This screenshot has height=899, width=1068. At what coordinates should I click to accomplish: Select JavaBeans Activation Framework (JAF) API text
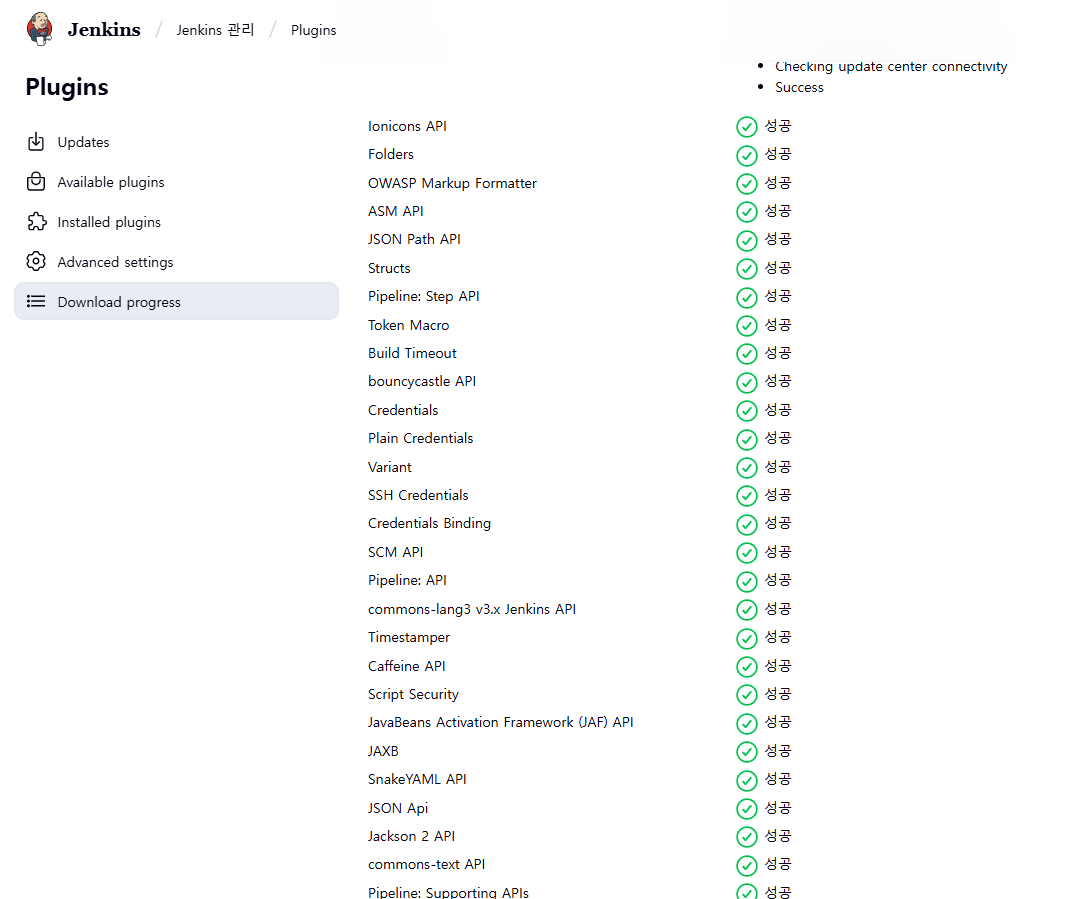(501, 722)
